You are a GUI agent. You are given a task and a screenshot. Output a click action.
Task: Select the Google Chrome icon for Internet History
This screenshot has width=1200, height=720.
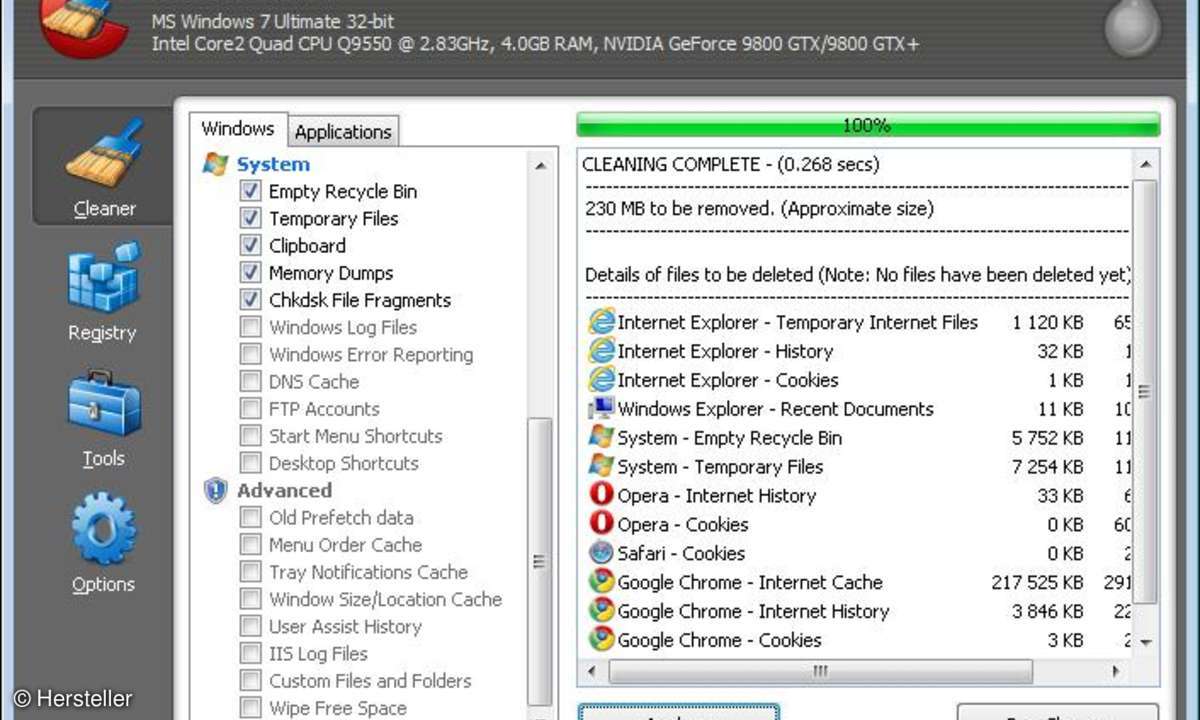[x=601, y=611]
